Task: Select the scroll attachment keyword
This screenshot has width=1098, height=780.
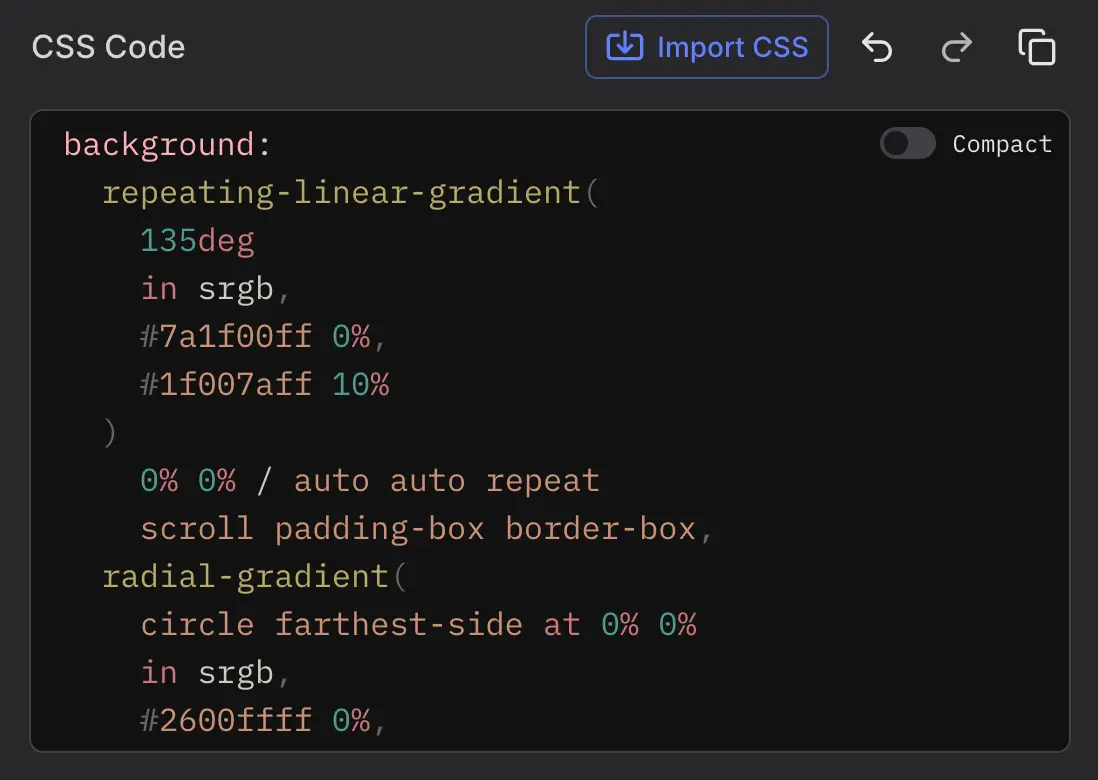Action: [197, 528]
